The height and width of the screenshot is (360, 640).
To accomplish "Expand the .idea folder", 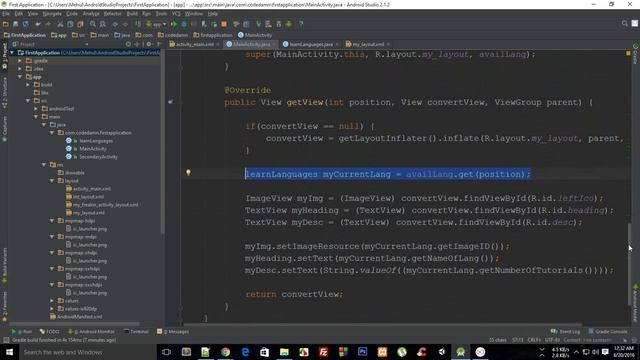I will [x=20, y=69].
